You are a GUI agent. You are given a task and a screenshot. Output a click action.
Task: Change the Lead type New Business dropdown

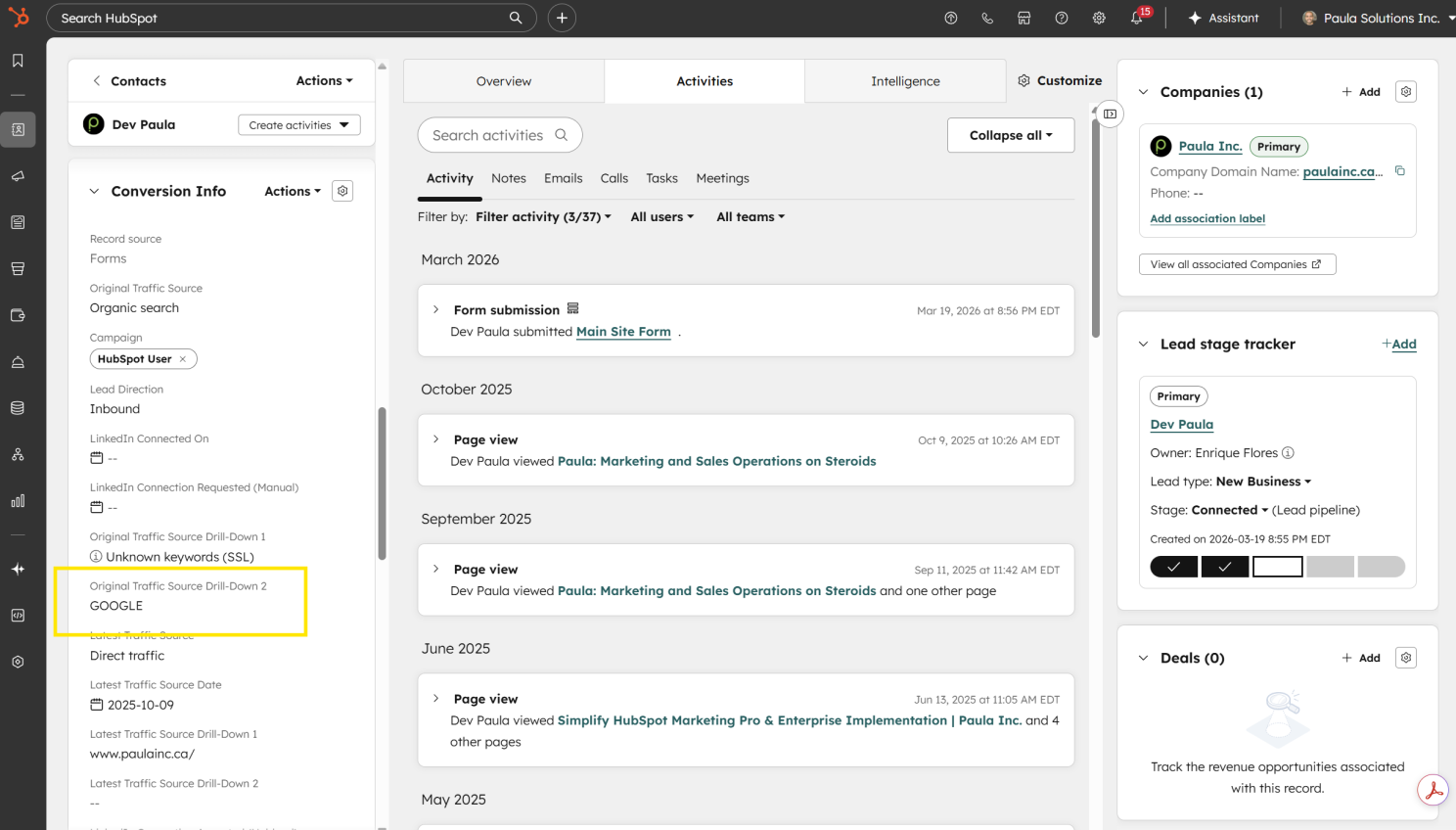tap(1263, 482)
